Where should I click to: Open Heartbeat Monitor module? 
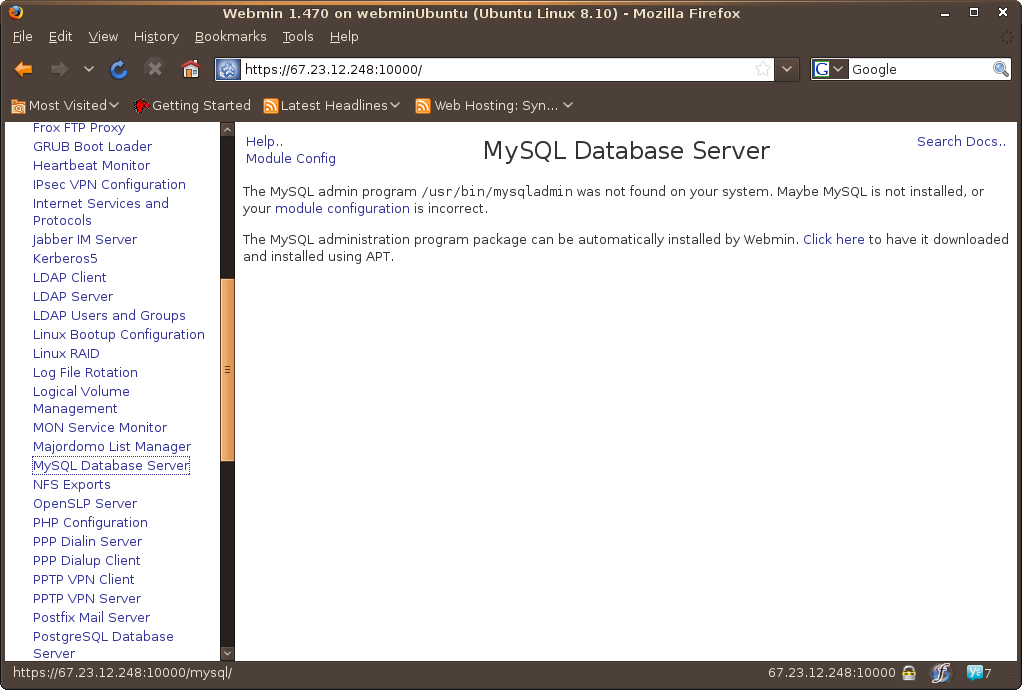pyautogui.click(x=91, y=165)
